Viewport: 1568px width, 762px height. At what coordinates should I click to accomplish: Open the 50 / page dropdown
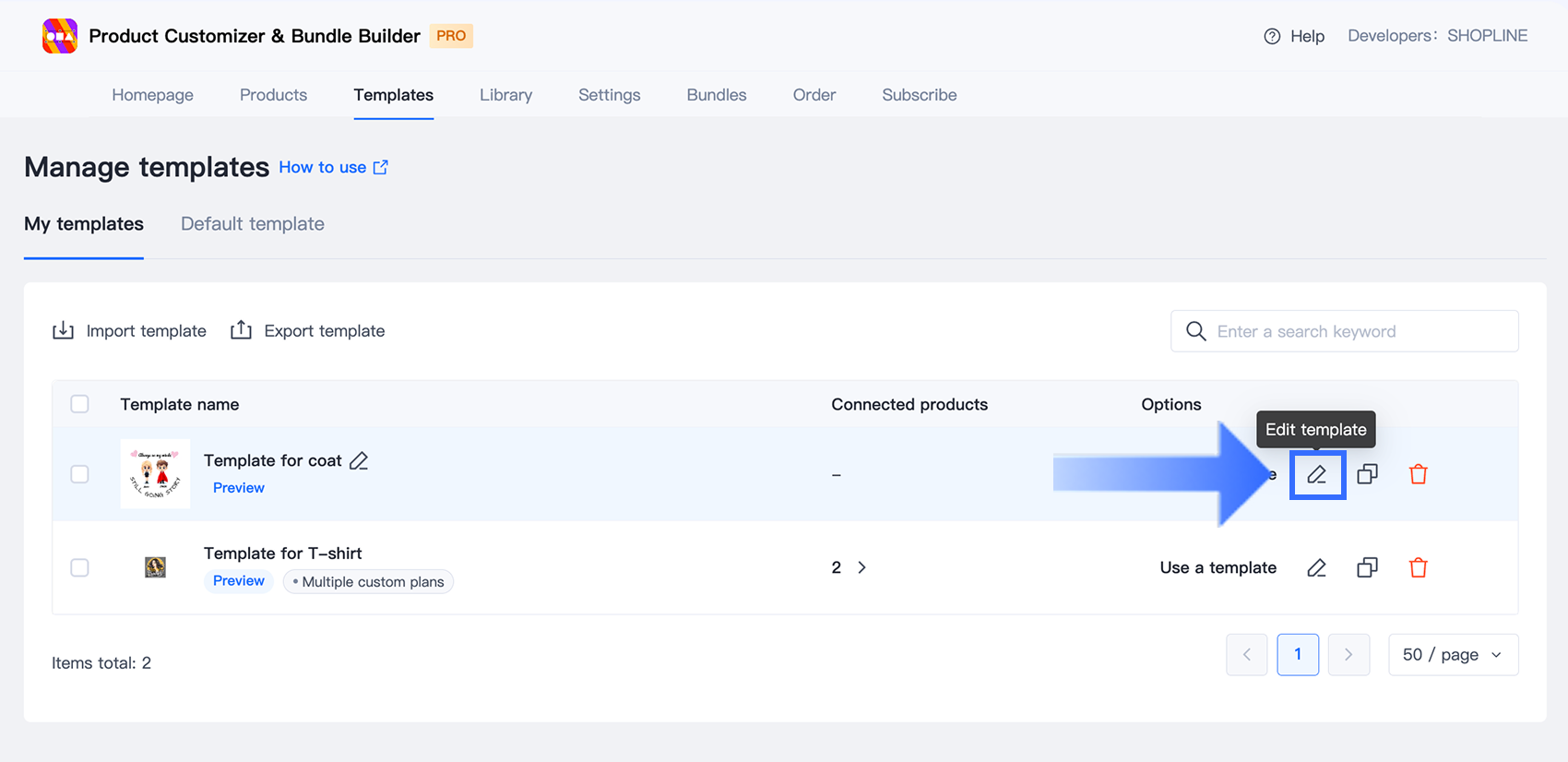click(1454, 655)
